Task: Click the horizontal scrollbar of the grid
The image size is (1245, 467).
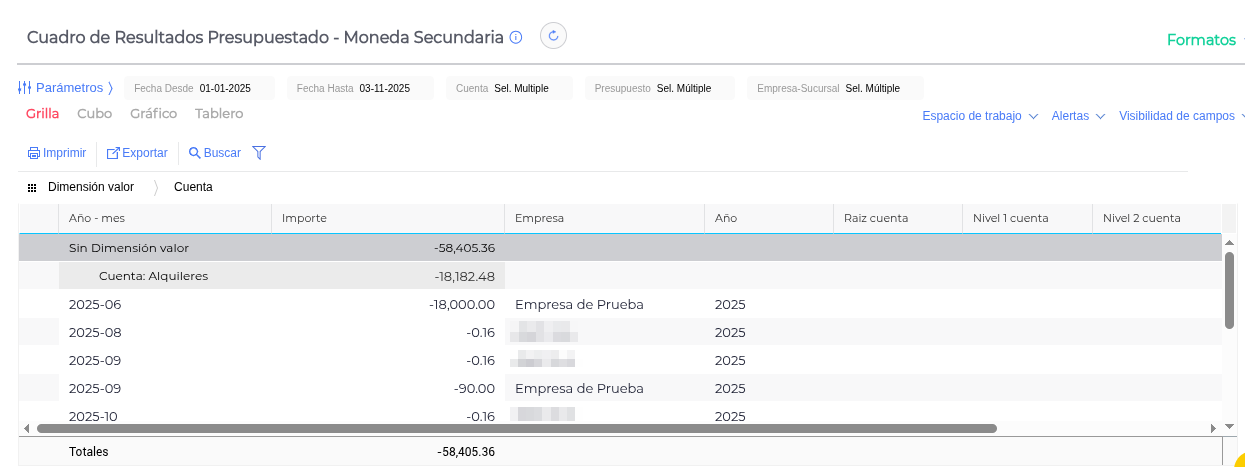Action: coord(516,428)
